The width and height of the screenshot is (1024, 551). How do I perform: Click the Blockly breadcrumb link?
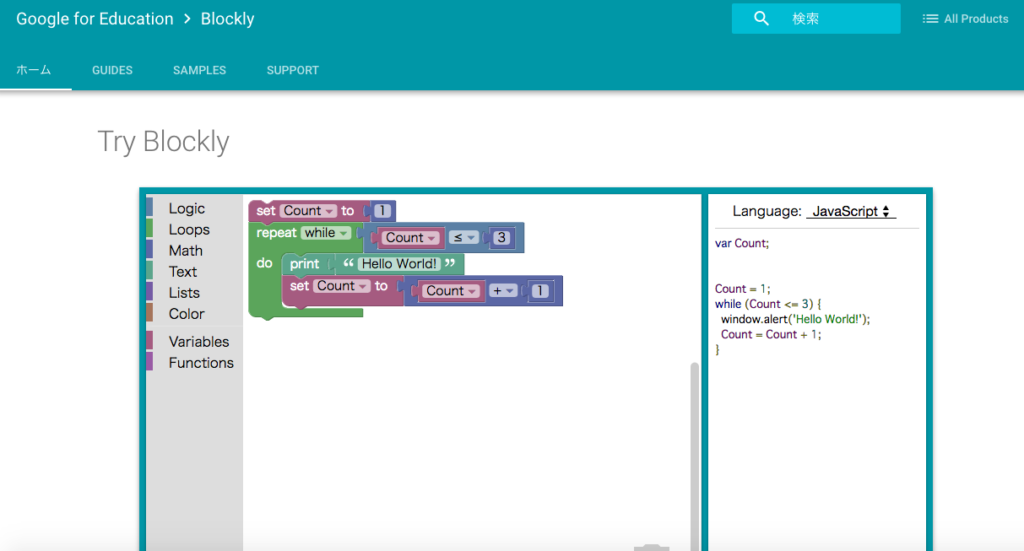tap(227, 19)
